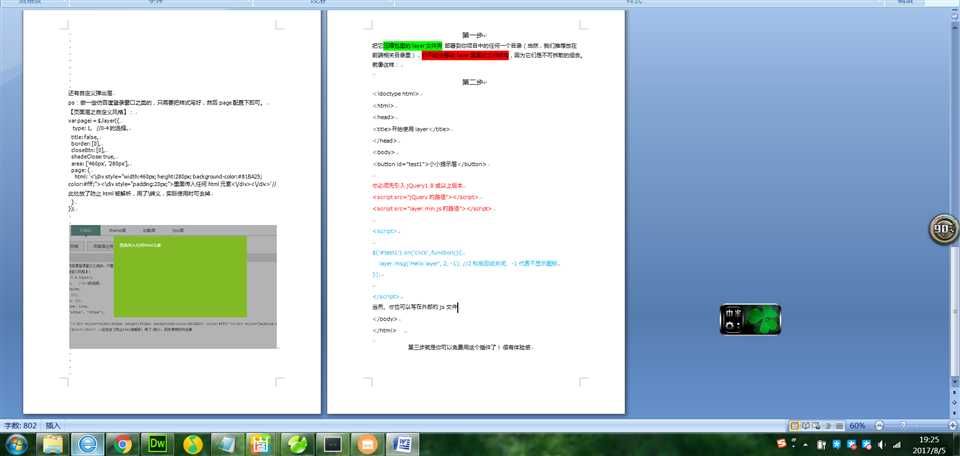This screenshot has width=960, height=456.
Task: Click the zoom out minus button
Action: coord(879,426)
